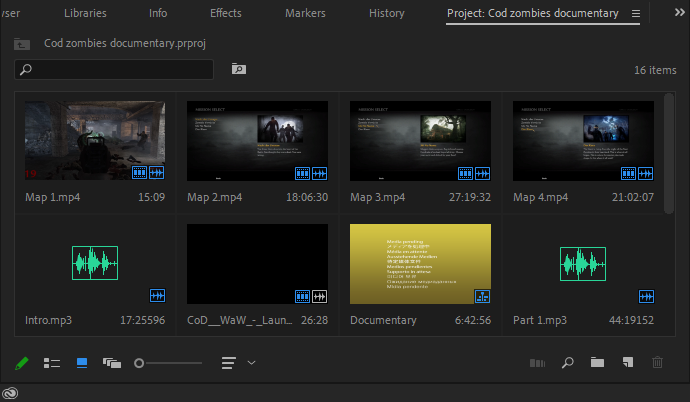Click video usage badge on Map 1.mp4
This screenshot has width=690, height=402.
[x=139, y=173]
